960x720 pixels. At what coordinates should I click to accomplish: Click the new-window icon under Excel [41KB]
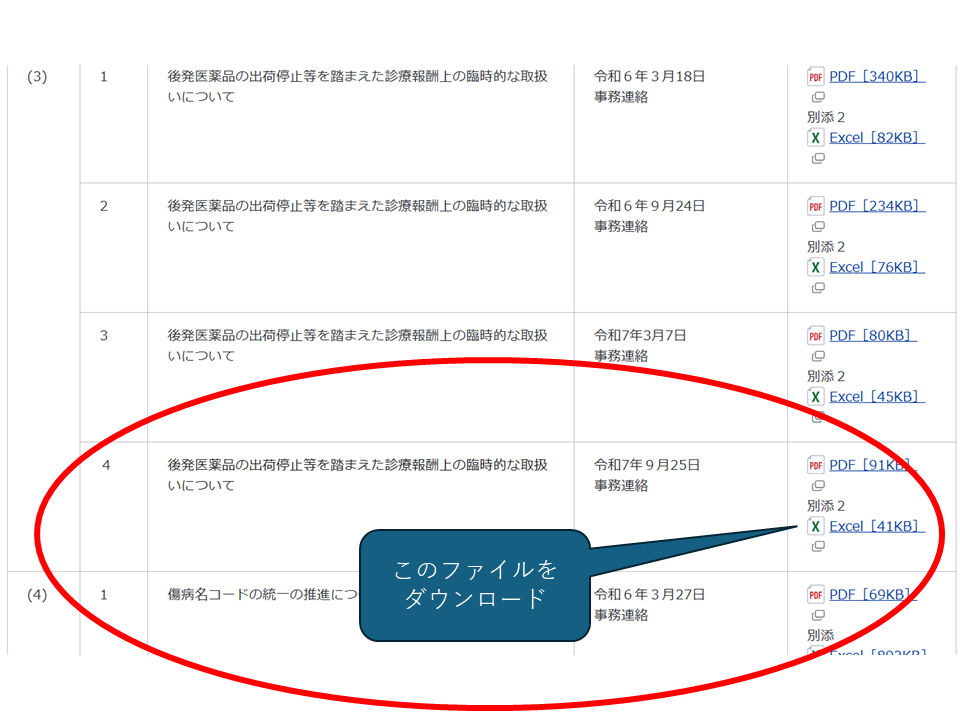coord(817,547)
